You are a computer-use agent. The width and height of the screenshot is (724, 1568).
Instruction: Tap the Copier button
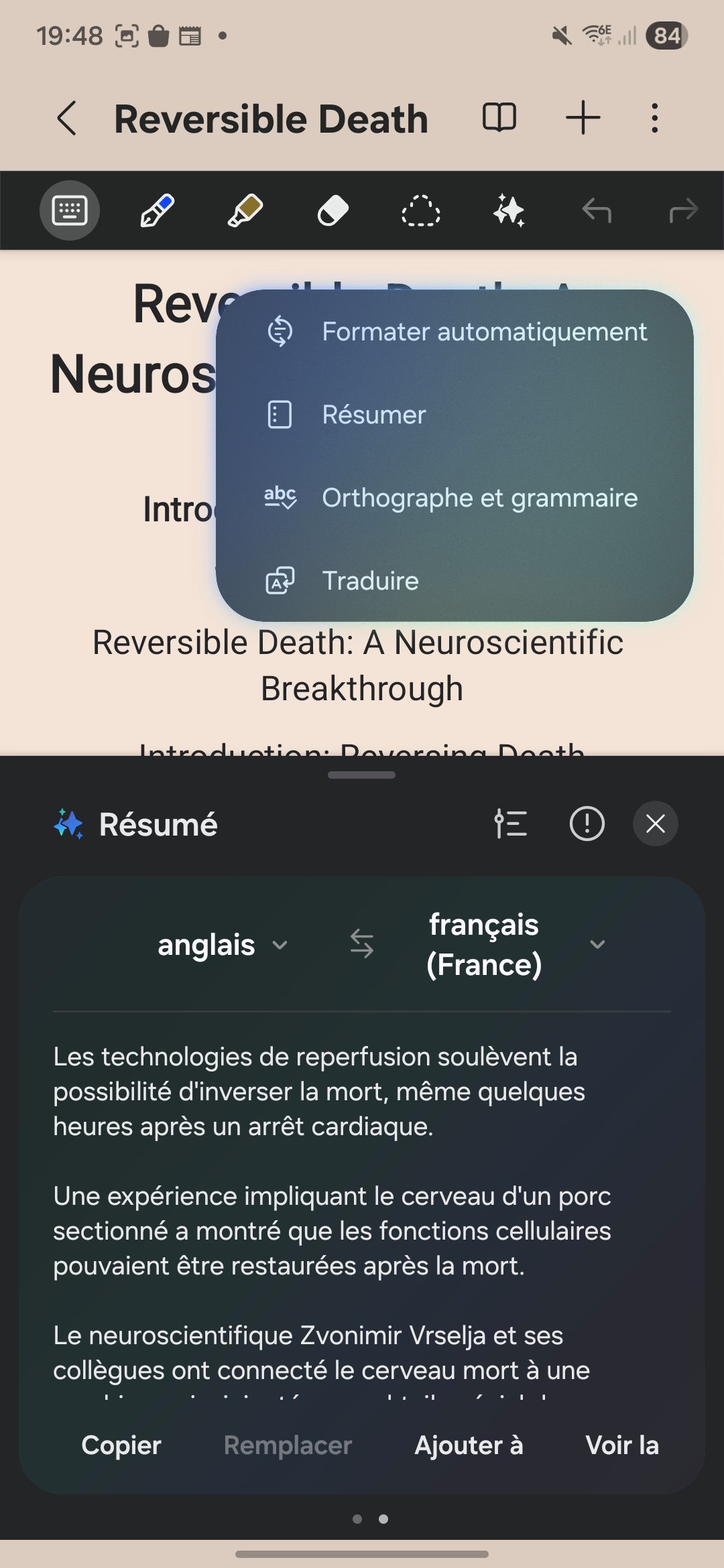[x=121, y=1445]
